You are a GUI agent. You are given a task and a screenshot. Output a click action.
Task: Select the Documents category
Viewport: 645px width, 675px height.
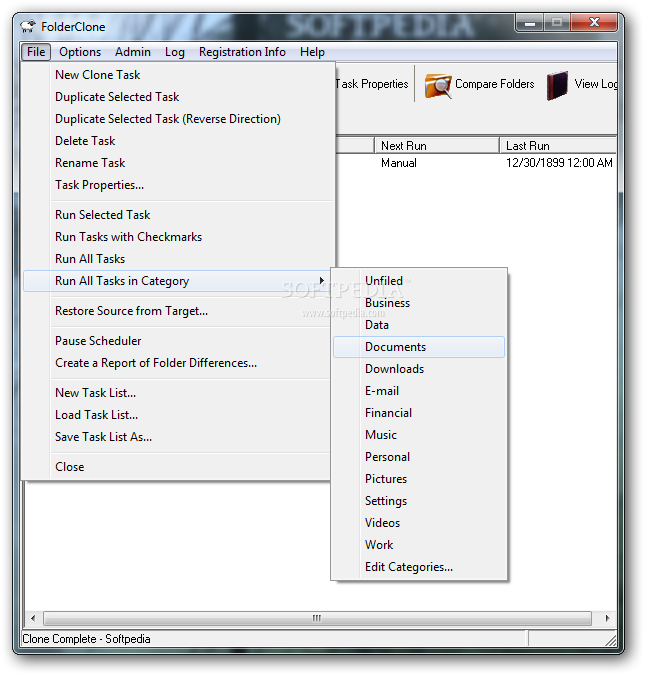[x=419, y=347]
